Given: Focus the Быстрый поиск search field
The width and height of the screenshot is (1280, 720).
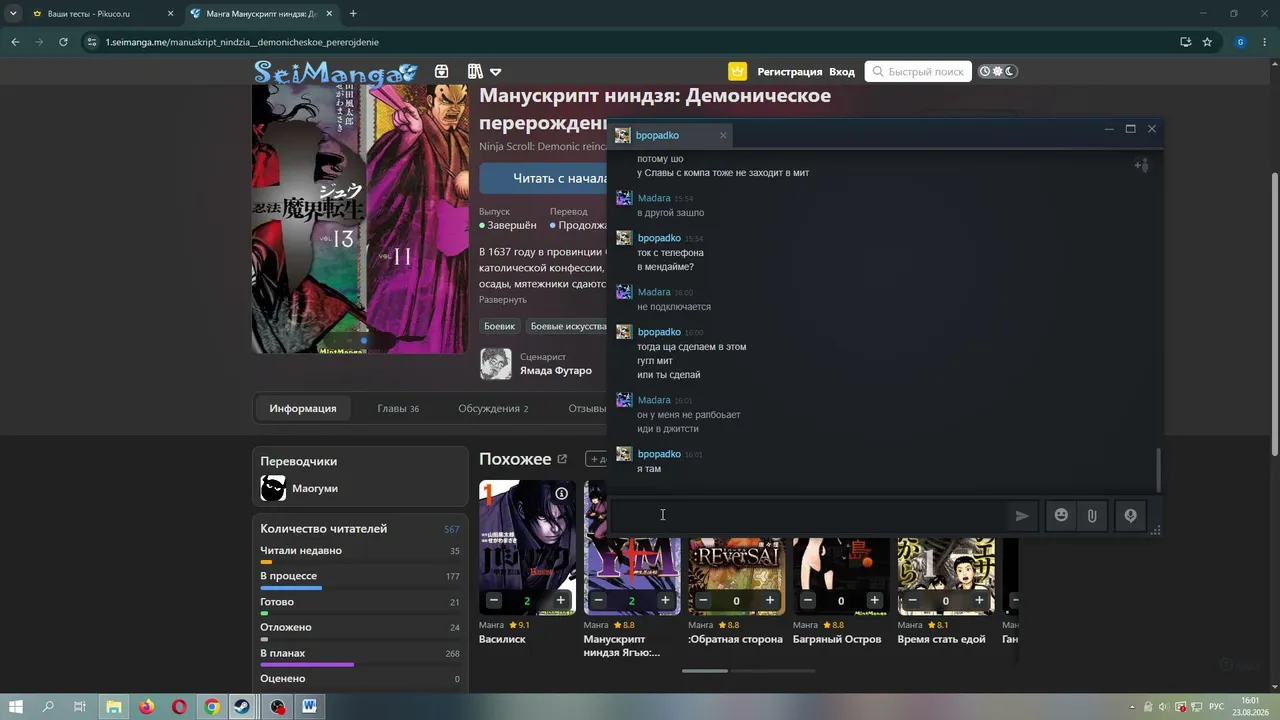Looking at the screenshot, I should coord(918,72).
